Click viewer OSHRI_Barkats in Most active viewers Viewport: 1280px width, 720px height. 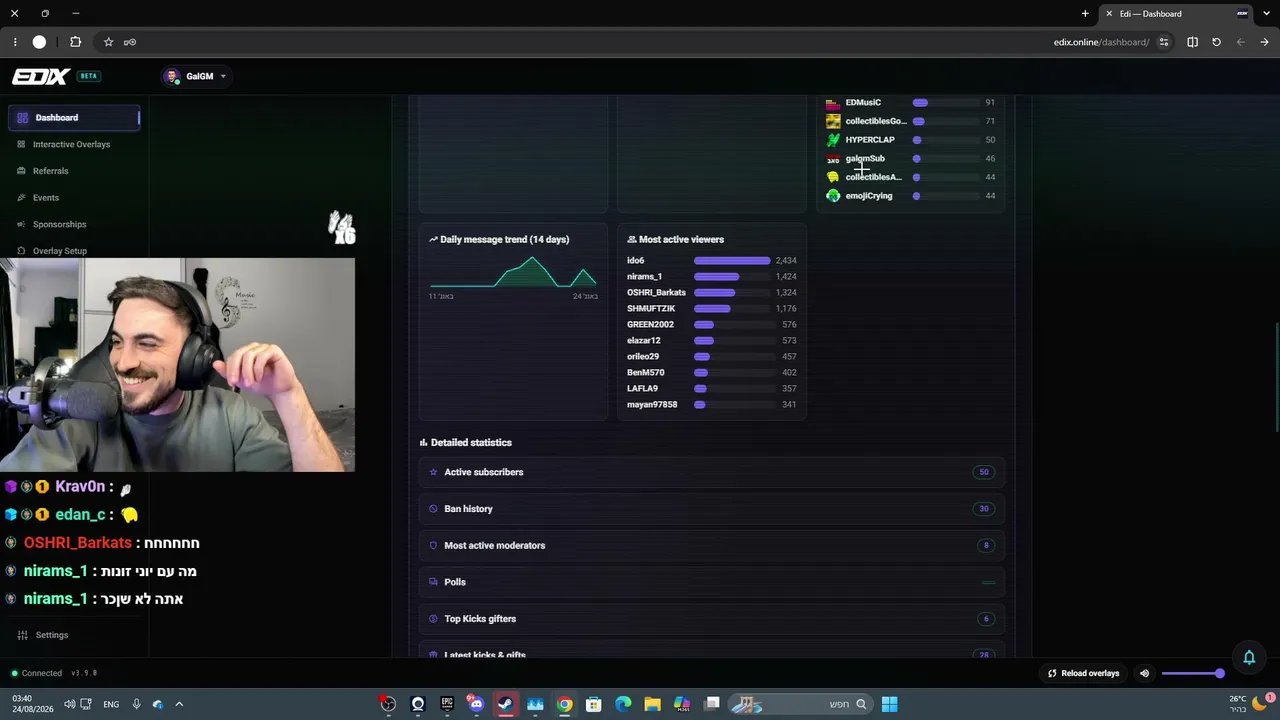(656, 293)
